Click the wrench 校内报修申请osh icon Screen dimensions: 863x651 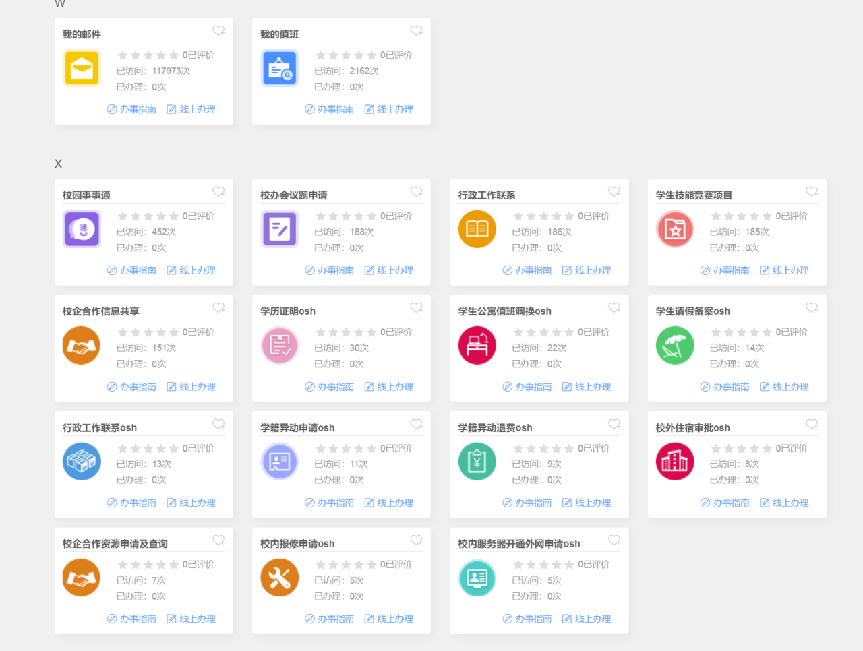pyautogui.click(x=279, y=578)
